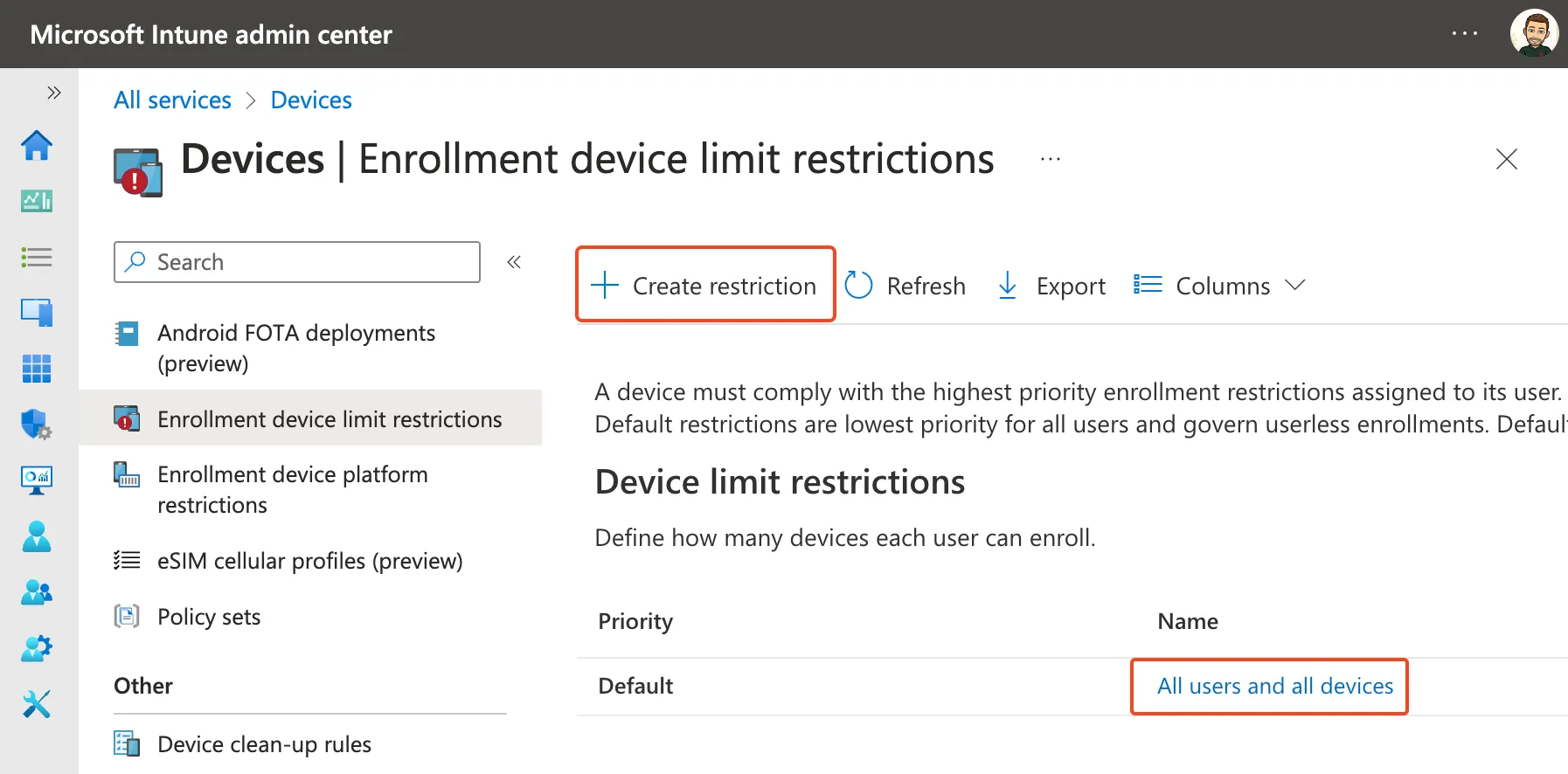Click the Devices page header icon

click(x=138, y=172)
